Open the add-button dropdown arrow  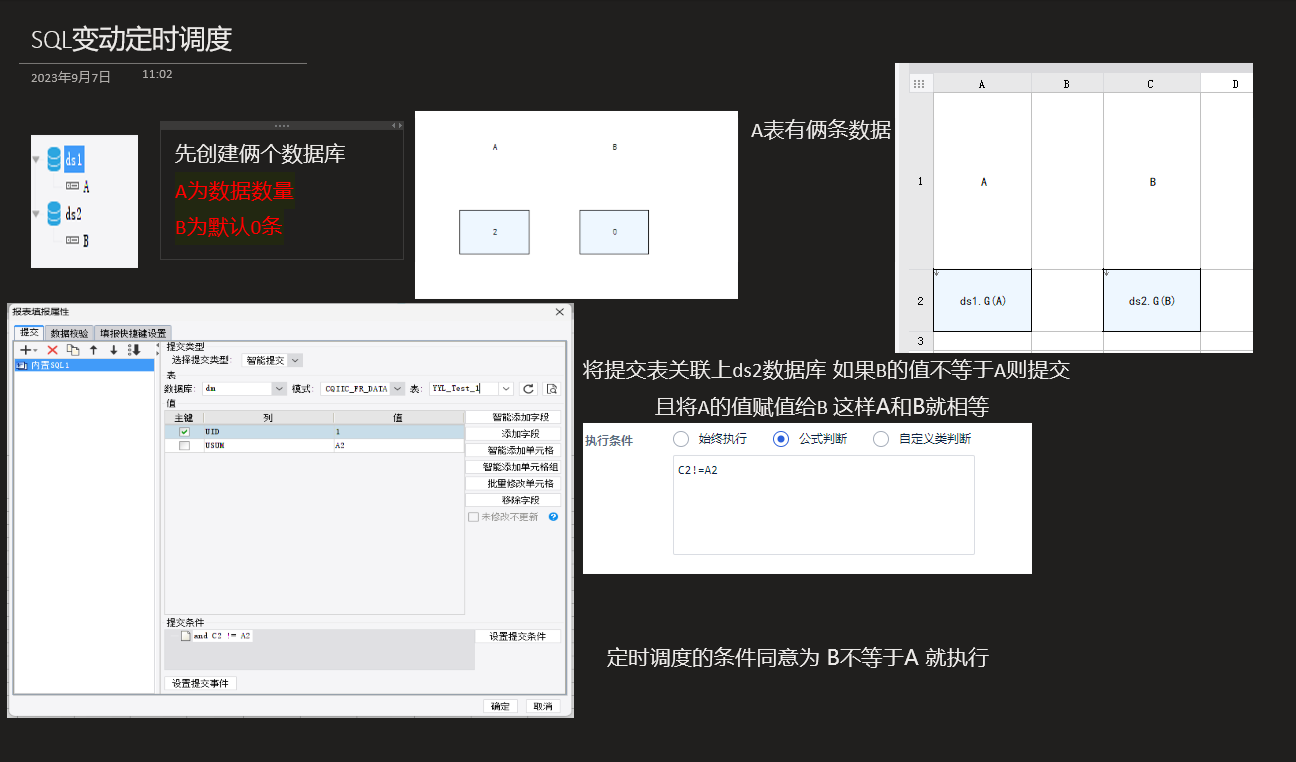pos(36,351)
